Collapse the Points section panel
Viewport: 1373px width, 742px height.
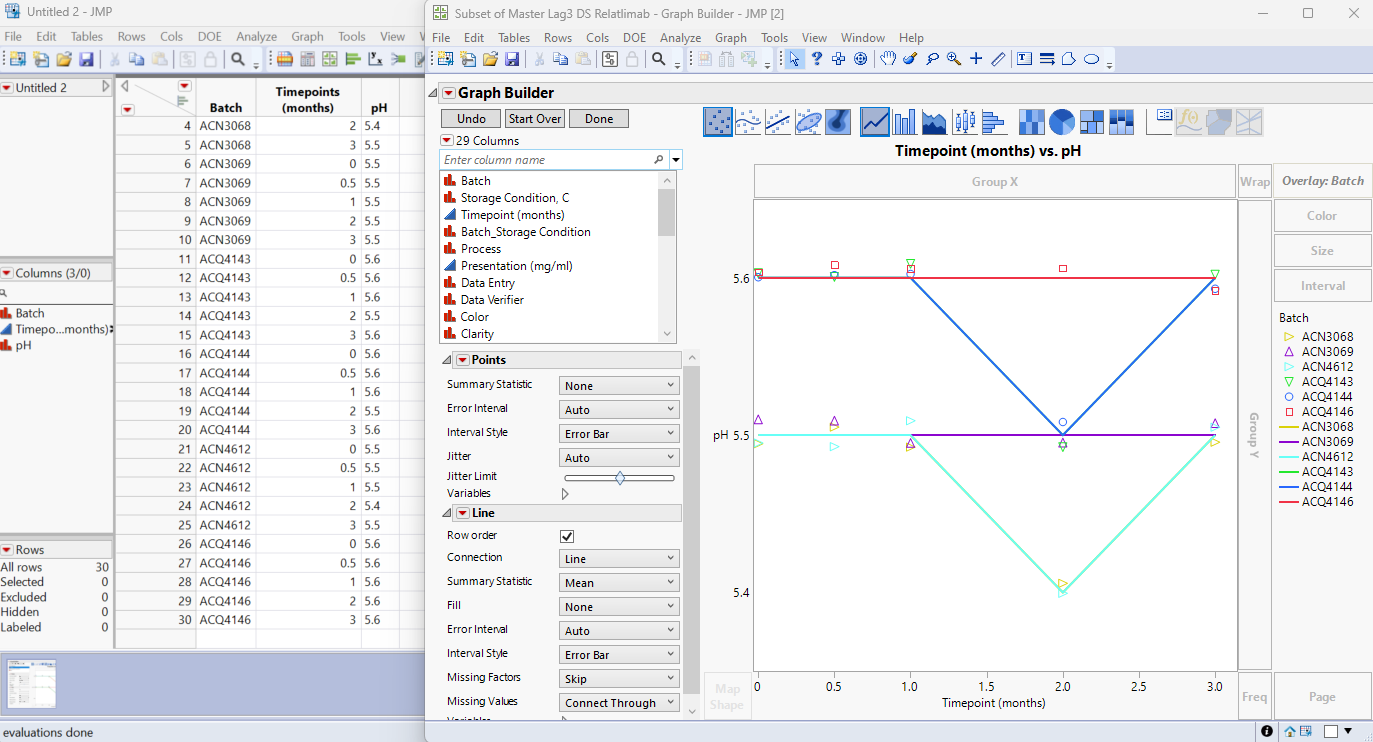coord(446,359)
